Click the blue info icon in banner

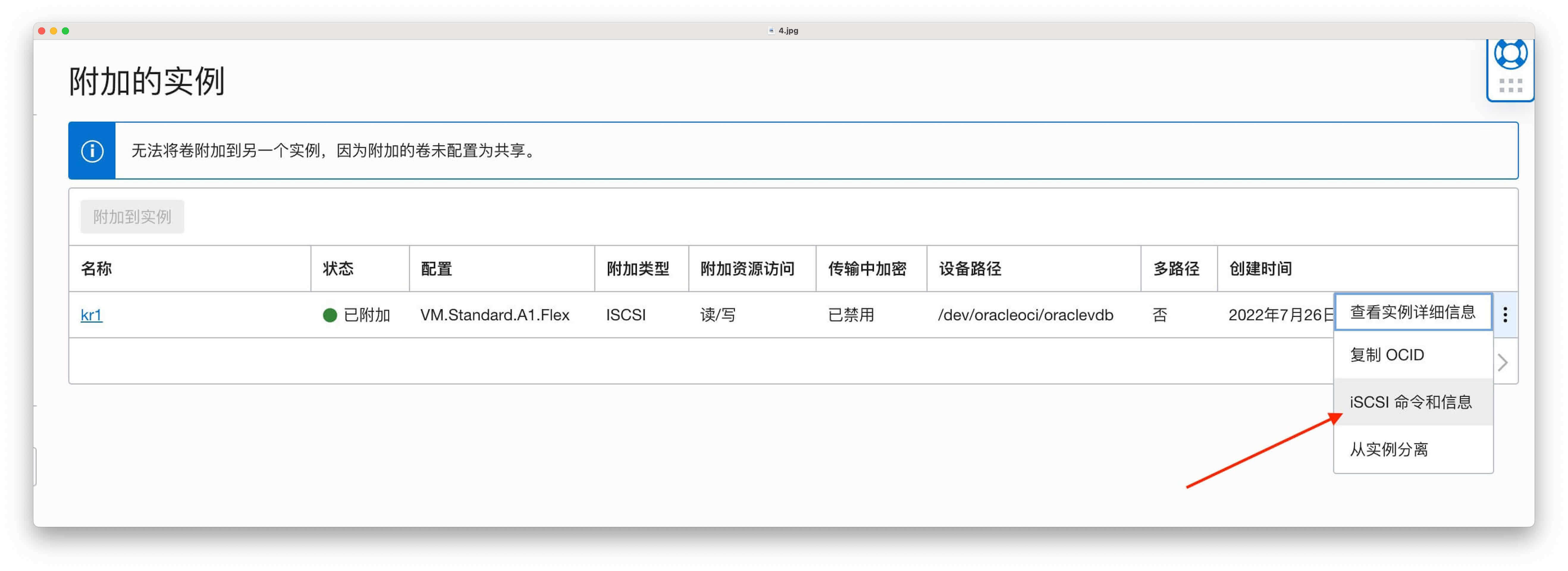coord(92,151)
